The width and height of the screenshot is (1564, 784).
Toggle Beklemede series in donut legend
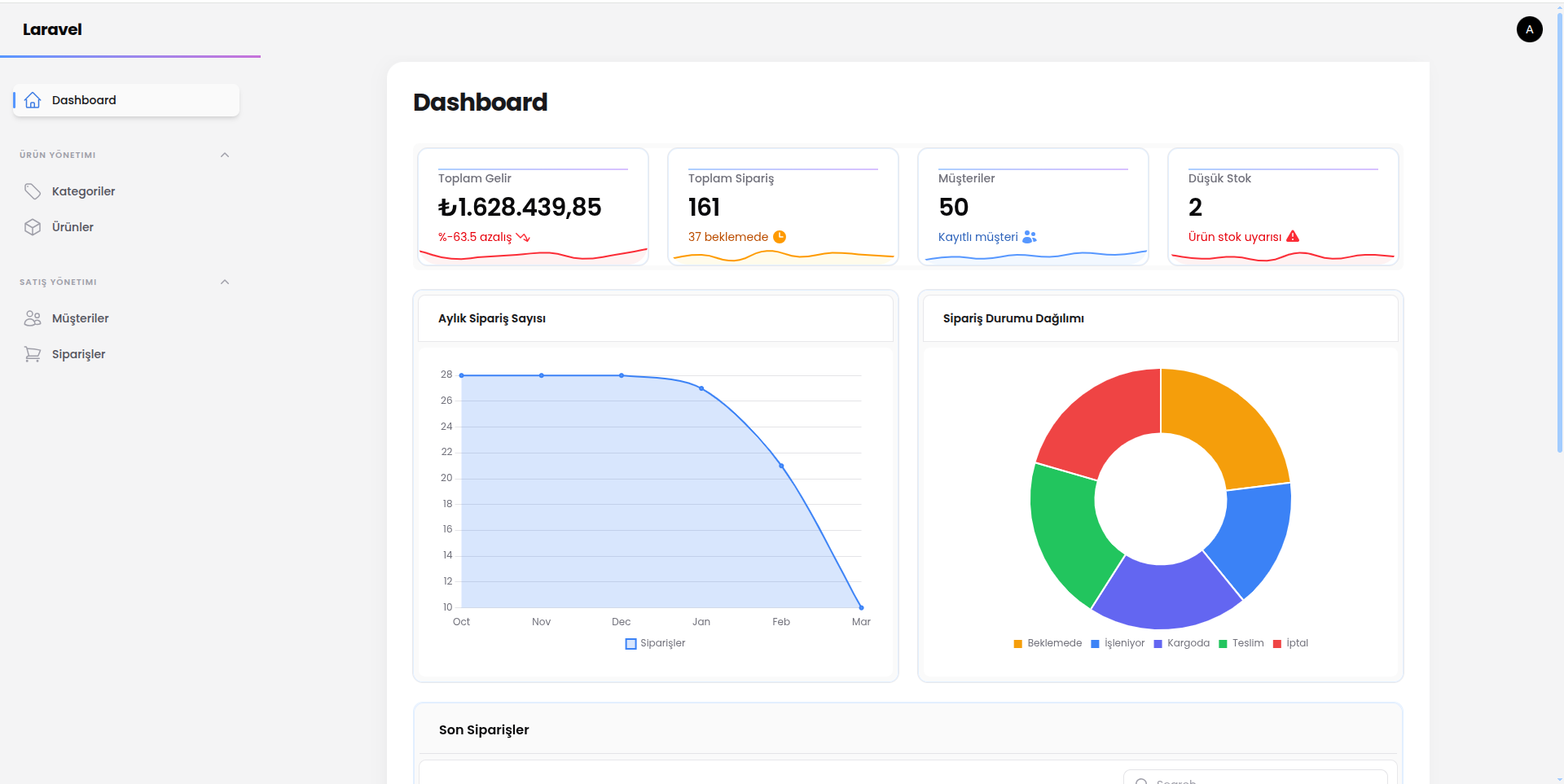(x=1048, y=643)
